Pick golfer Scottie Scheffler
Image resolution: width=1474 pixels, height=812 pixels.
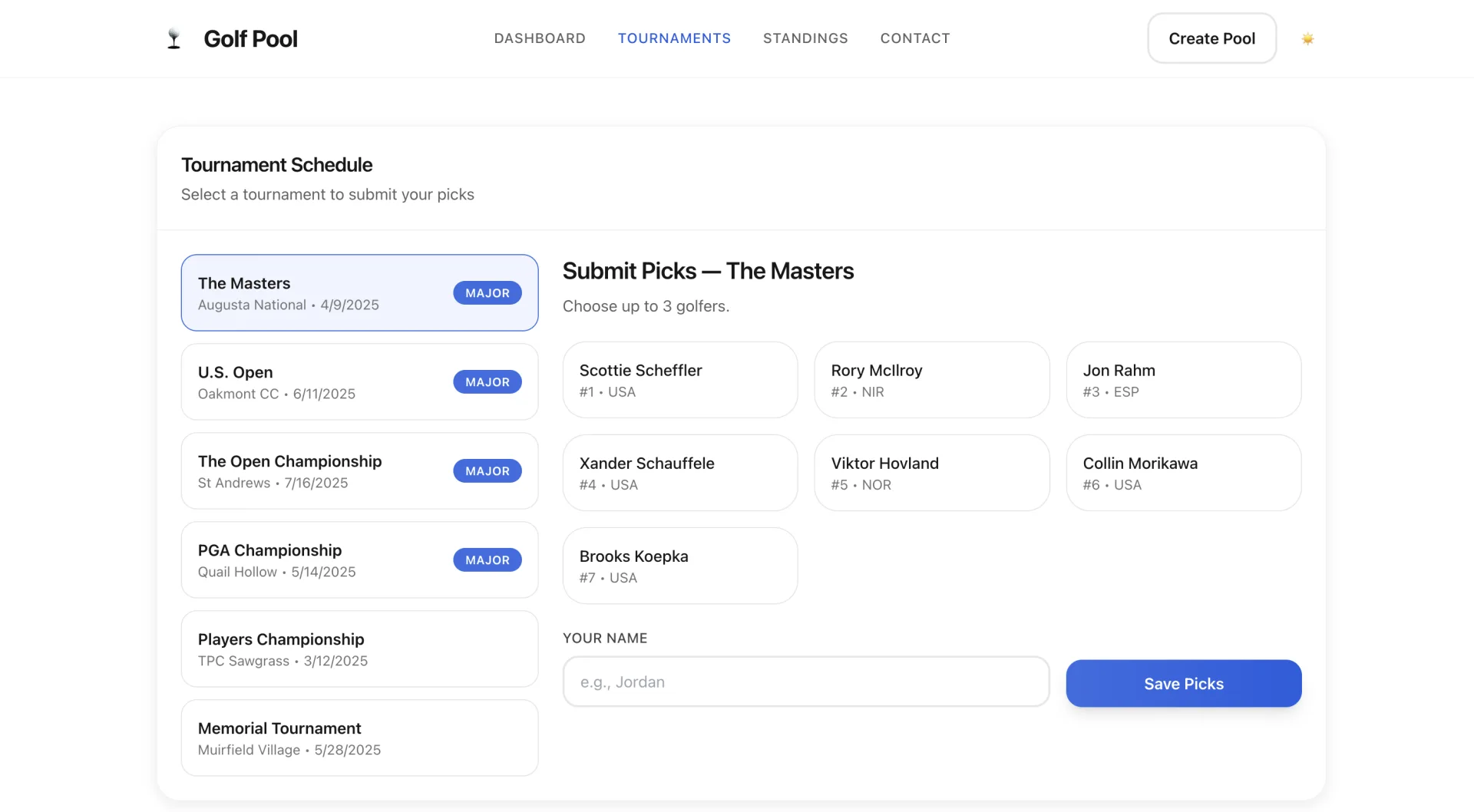pyautogui.click(x=680, y=380)
